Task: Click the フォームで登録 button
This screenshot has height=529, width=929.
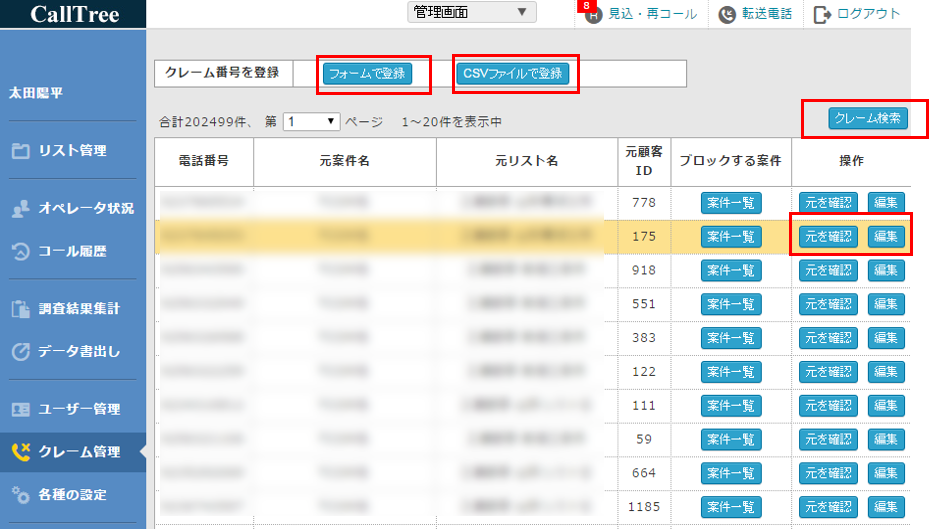Action: coord(366,73)
